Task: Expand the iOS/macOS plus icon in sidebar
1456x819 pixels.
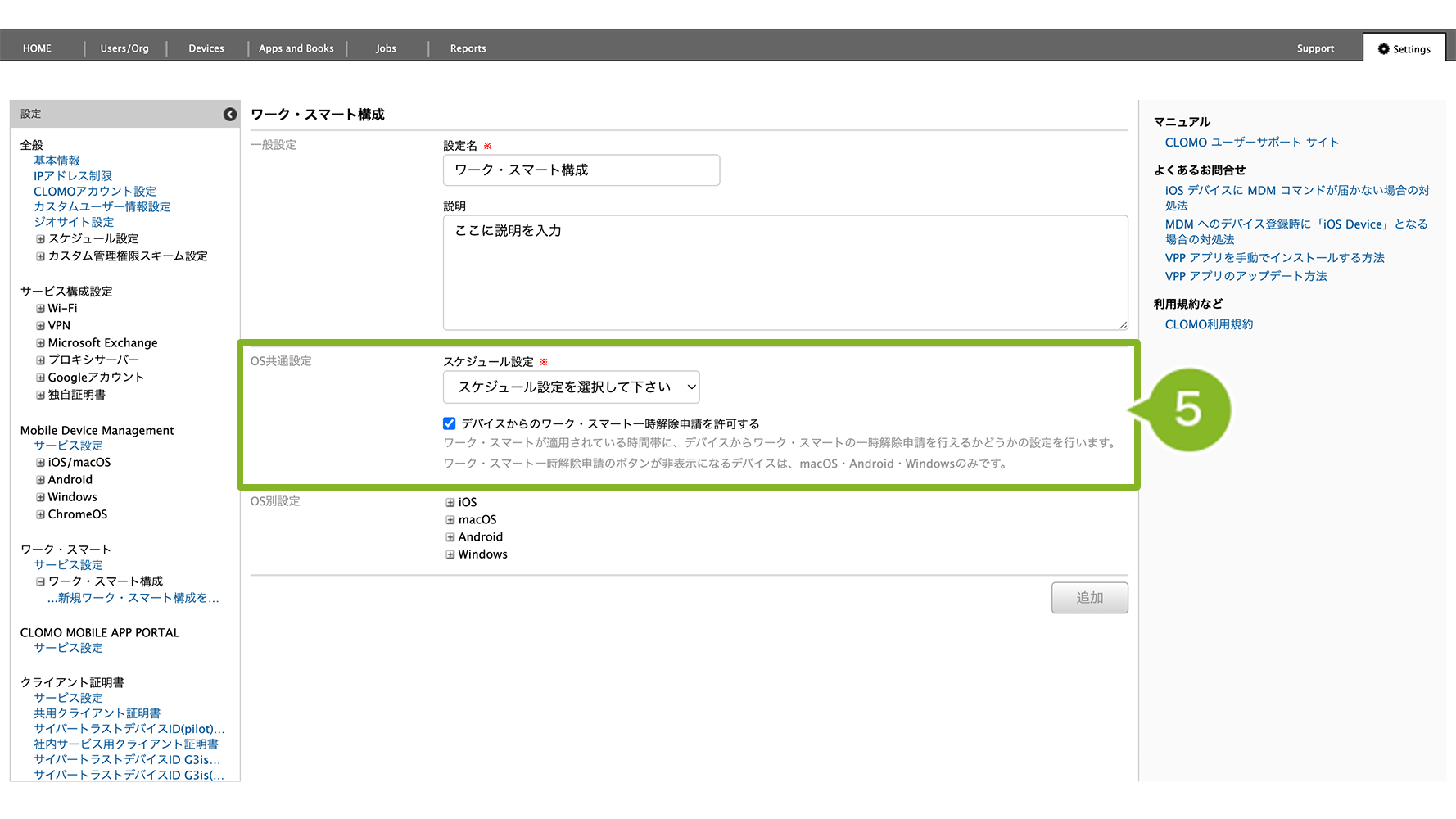Action: pos(40,463)
